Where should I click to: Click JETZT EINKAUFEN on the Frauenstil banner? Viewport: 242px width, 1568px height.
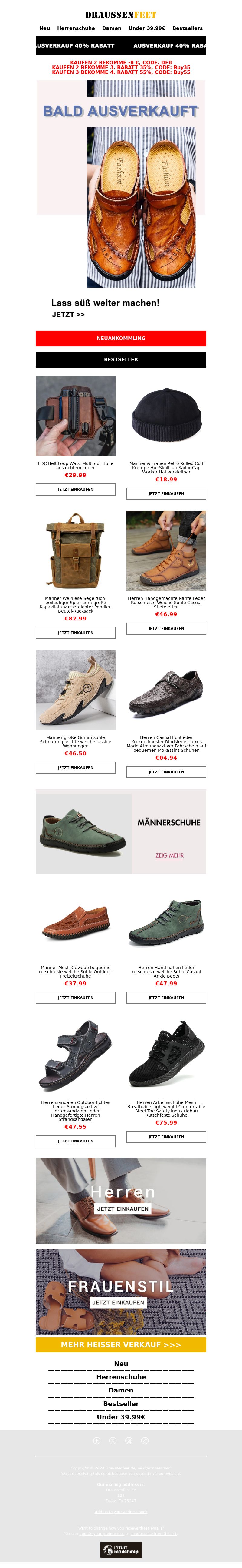(x=118, y=1302)
